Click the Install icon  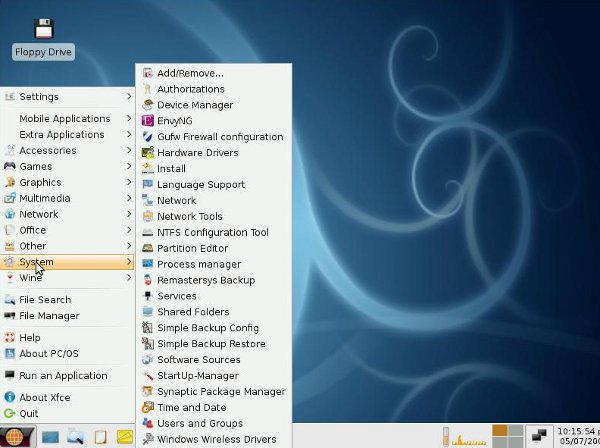tap(148, 168)
